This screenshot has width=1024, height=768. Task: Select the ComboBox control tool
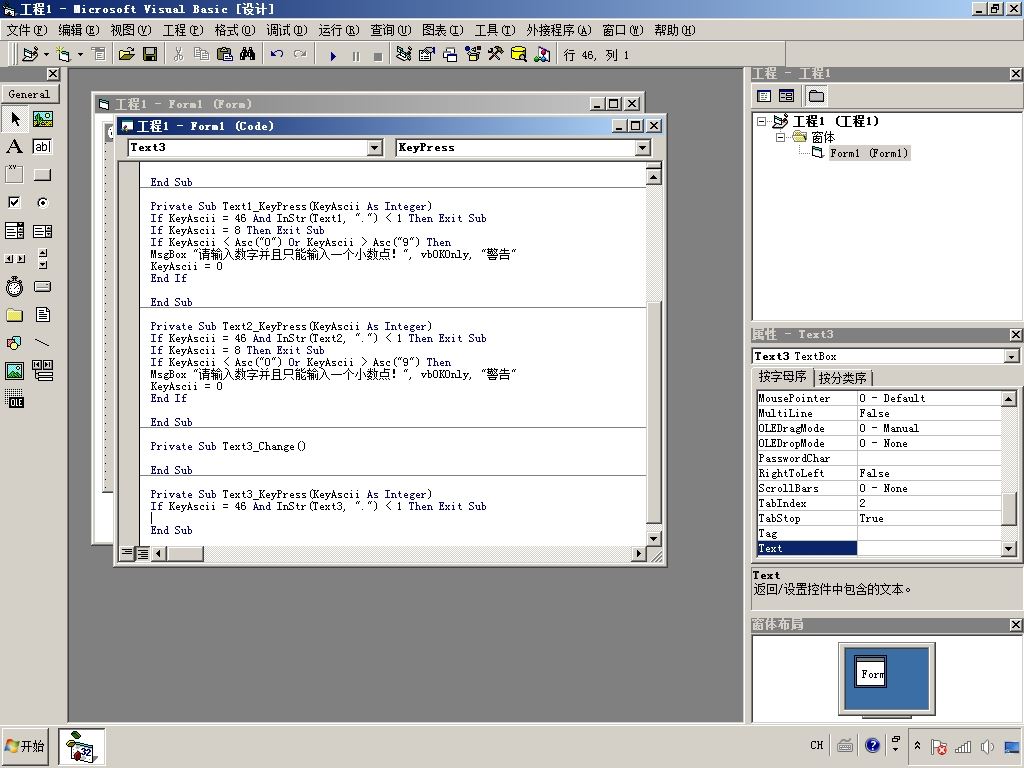pos(14,231)
